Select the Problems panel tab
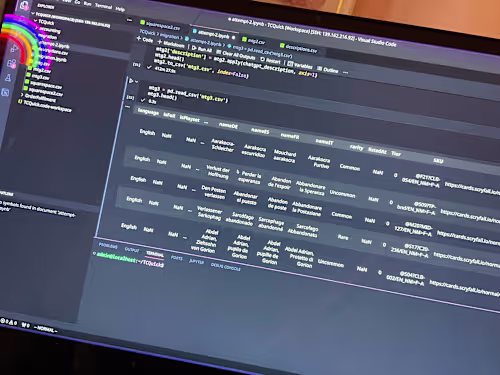 point(108,246)
